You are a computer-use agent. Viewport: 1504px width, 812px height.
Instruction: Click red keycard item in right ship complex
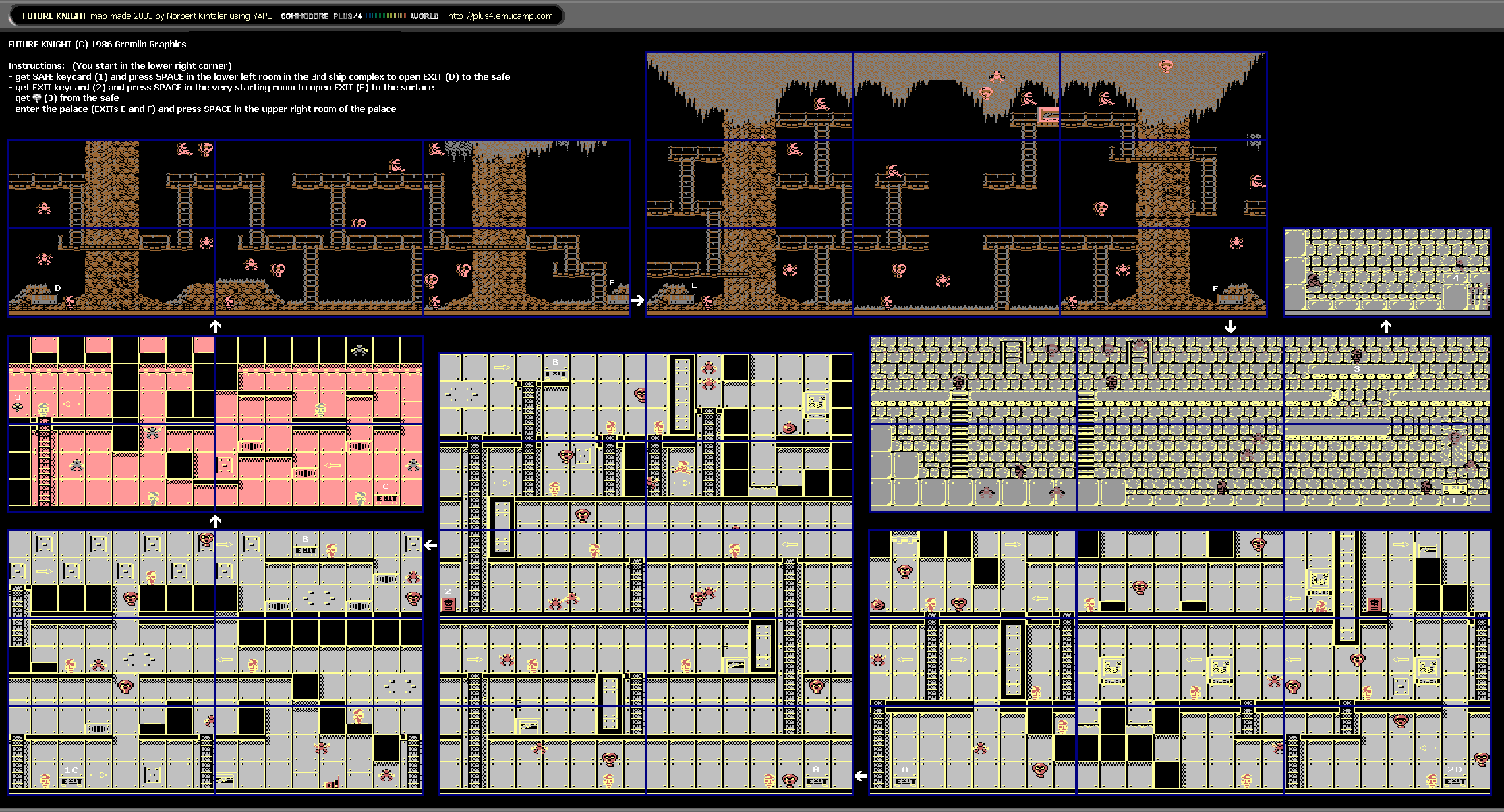(x=1375, y=604)
